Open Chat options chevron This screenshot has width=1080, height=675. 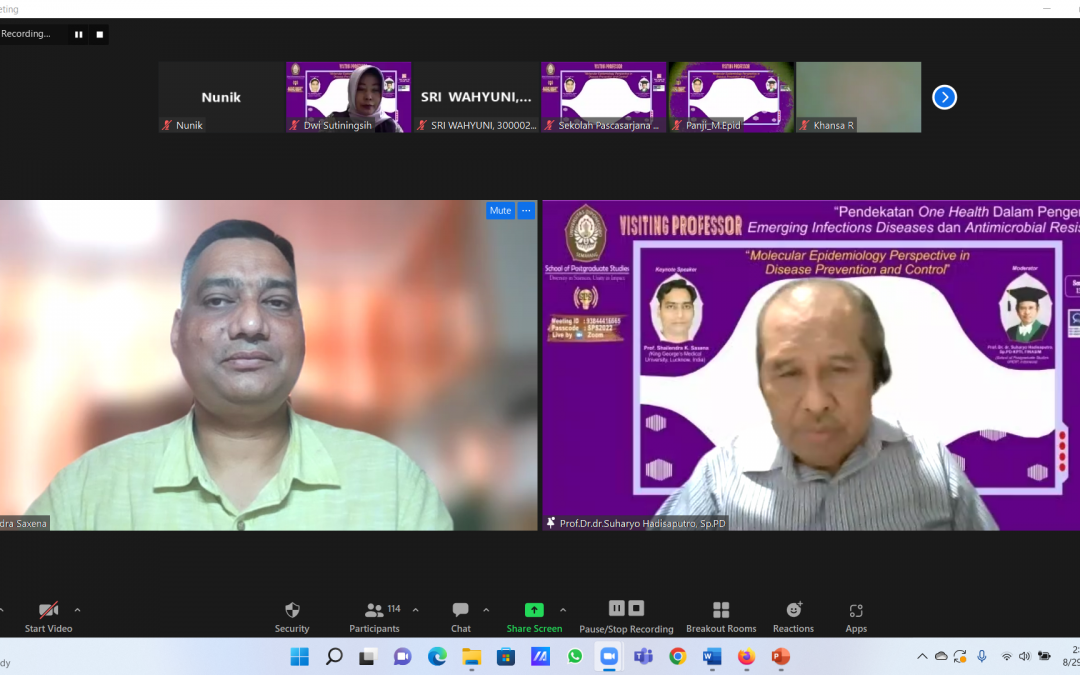click(483, 608)
